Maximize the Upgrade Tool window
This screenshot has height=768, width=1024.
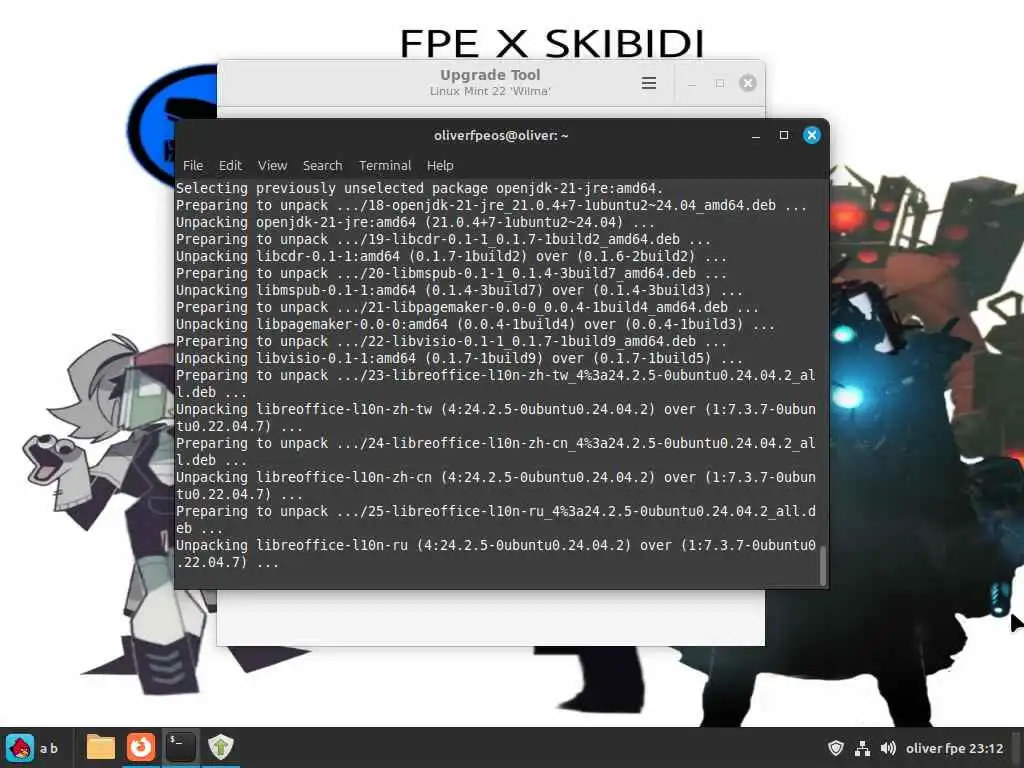point(720,83)
